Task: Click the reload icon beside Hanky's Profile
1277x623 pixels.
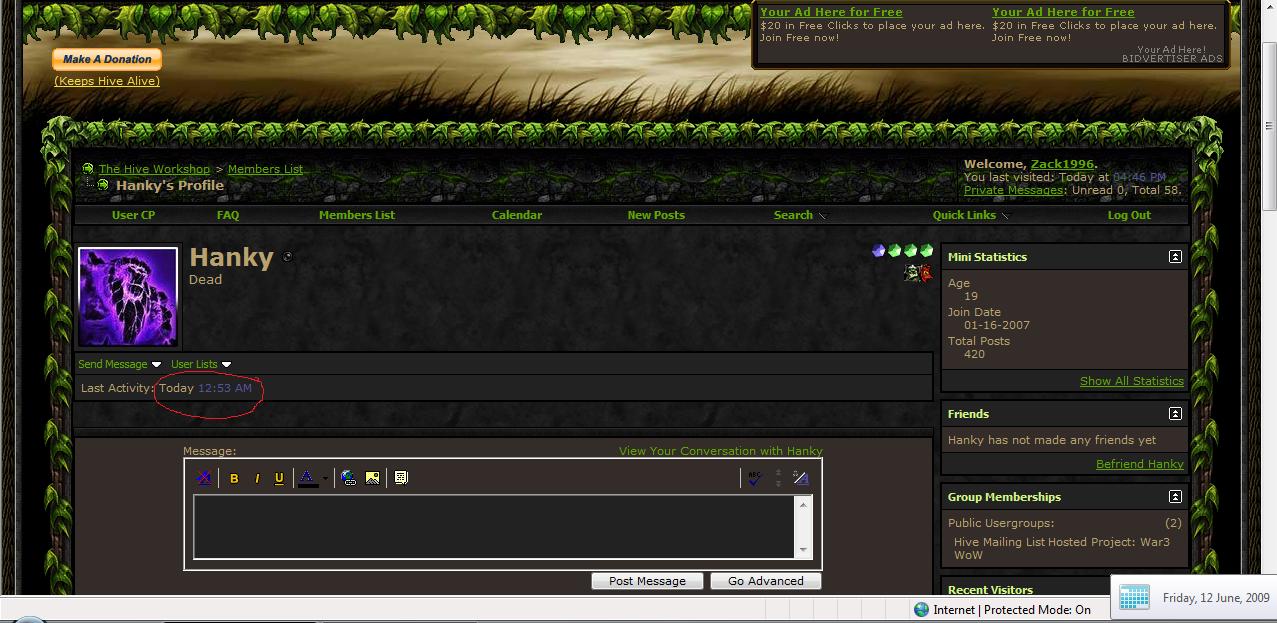Action: (101, 185)
